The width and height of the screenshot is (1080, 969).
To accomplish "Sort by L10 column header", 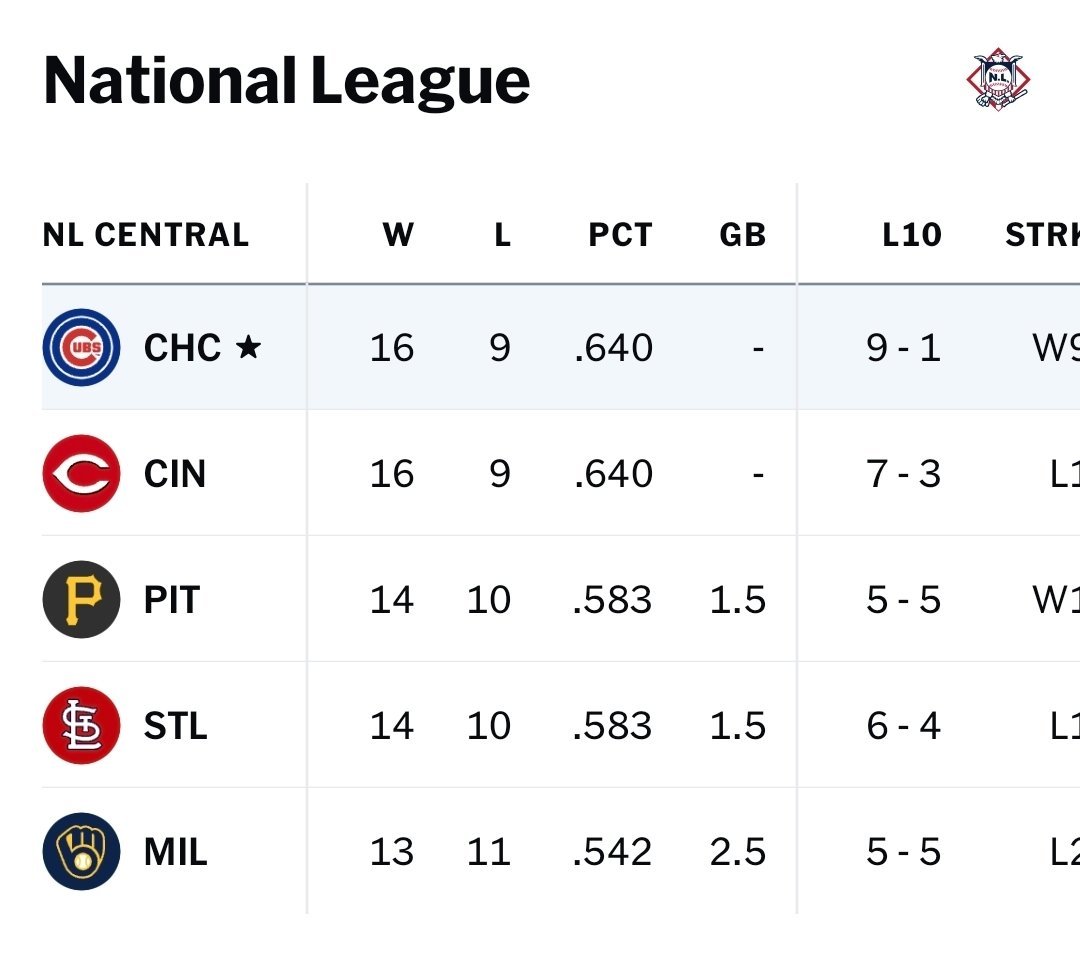I will 911,235.
